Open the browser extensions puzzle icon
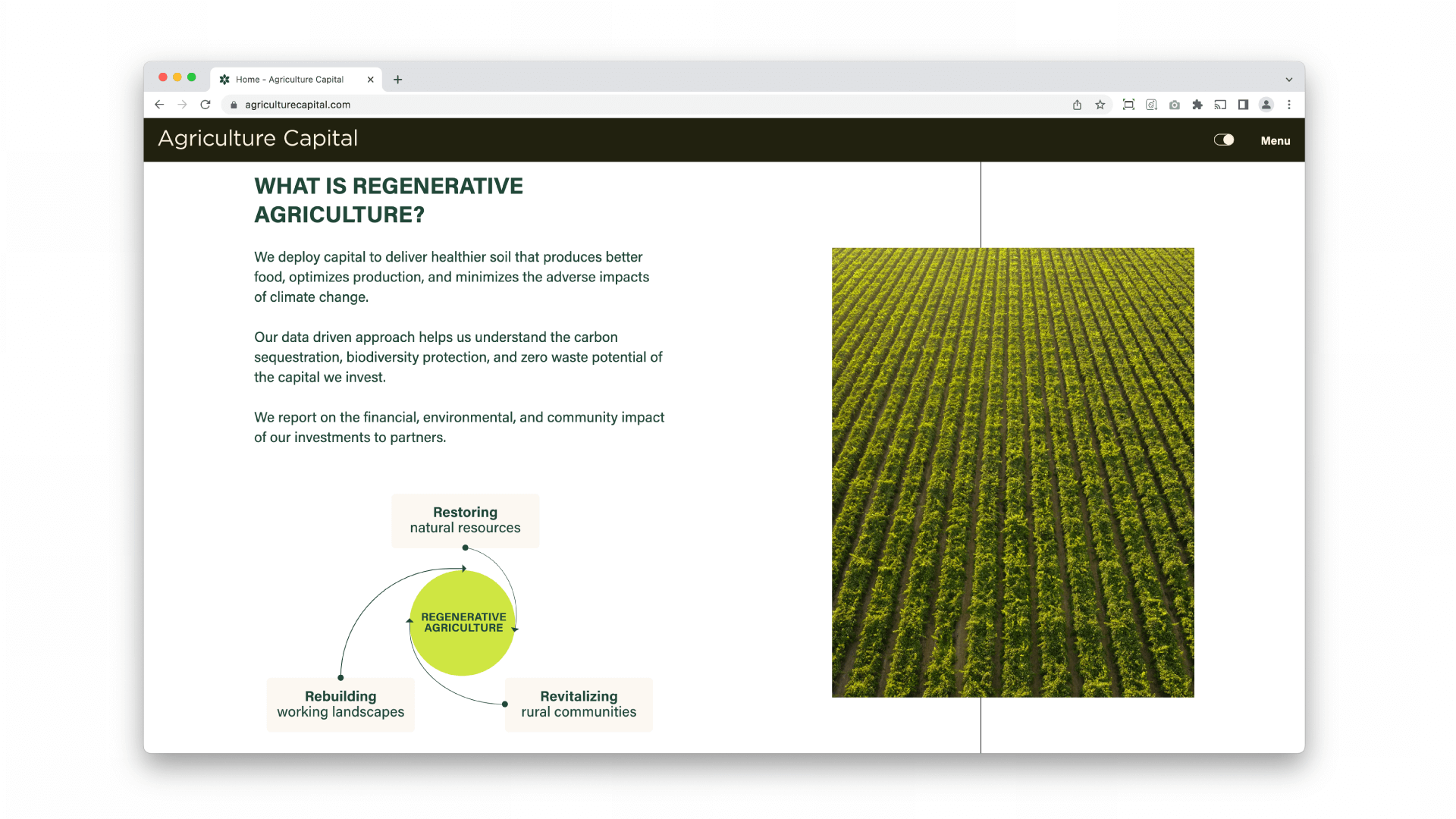 [x=1197, y=105]
